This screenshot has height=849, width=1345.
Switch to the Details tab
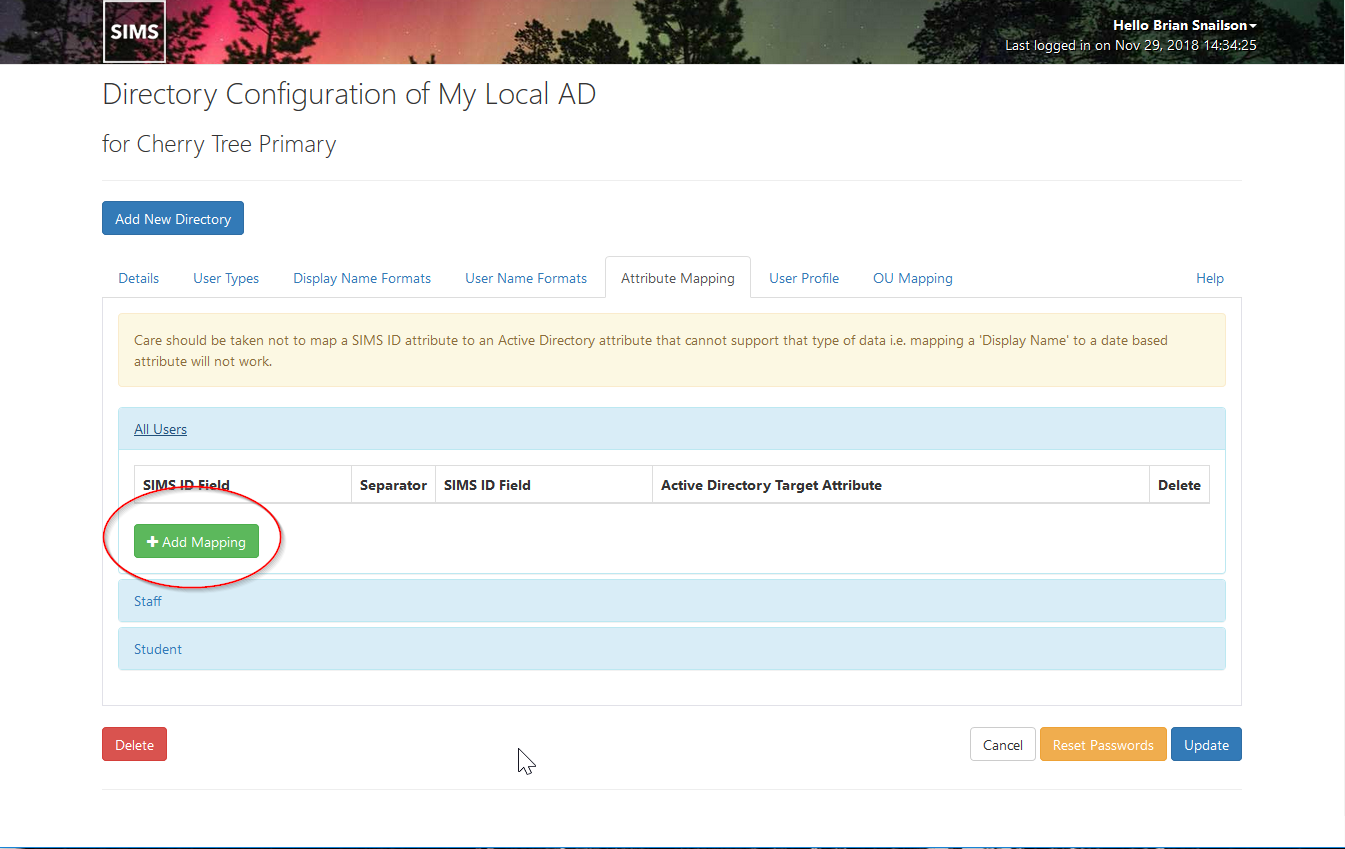click(x=139, y=278)
